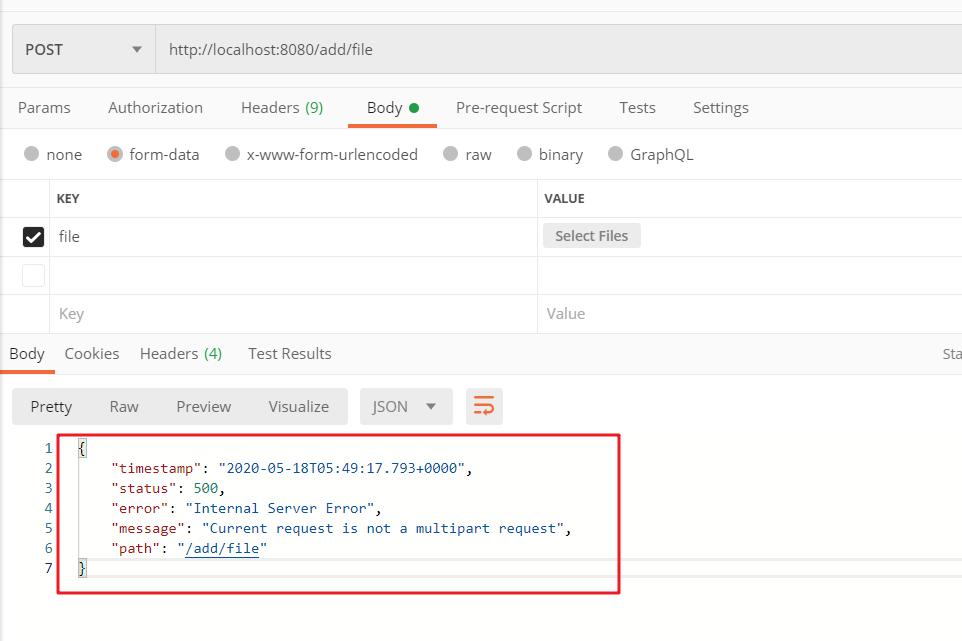Click the Select Files button
Image resolution: width=962 pixels, height=641 pixels.
coord(591,236)
